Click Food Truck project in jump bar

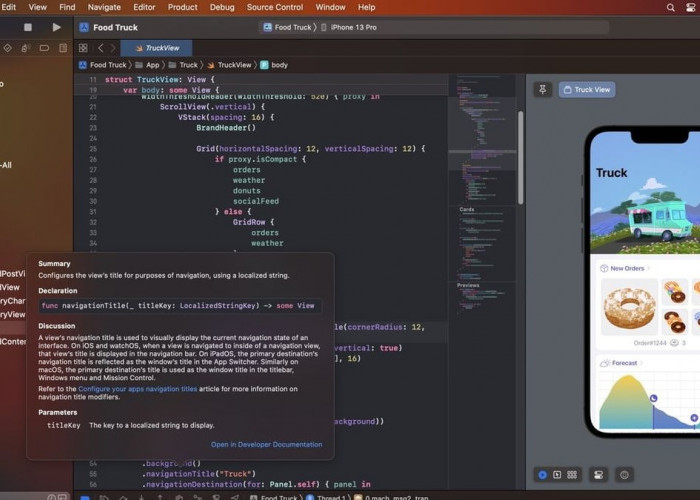(x=103, y=65)
